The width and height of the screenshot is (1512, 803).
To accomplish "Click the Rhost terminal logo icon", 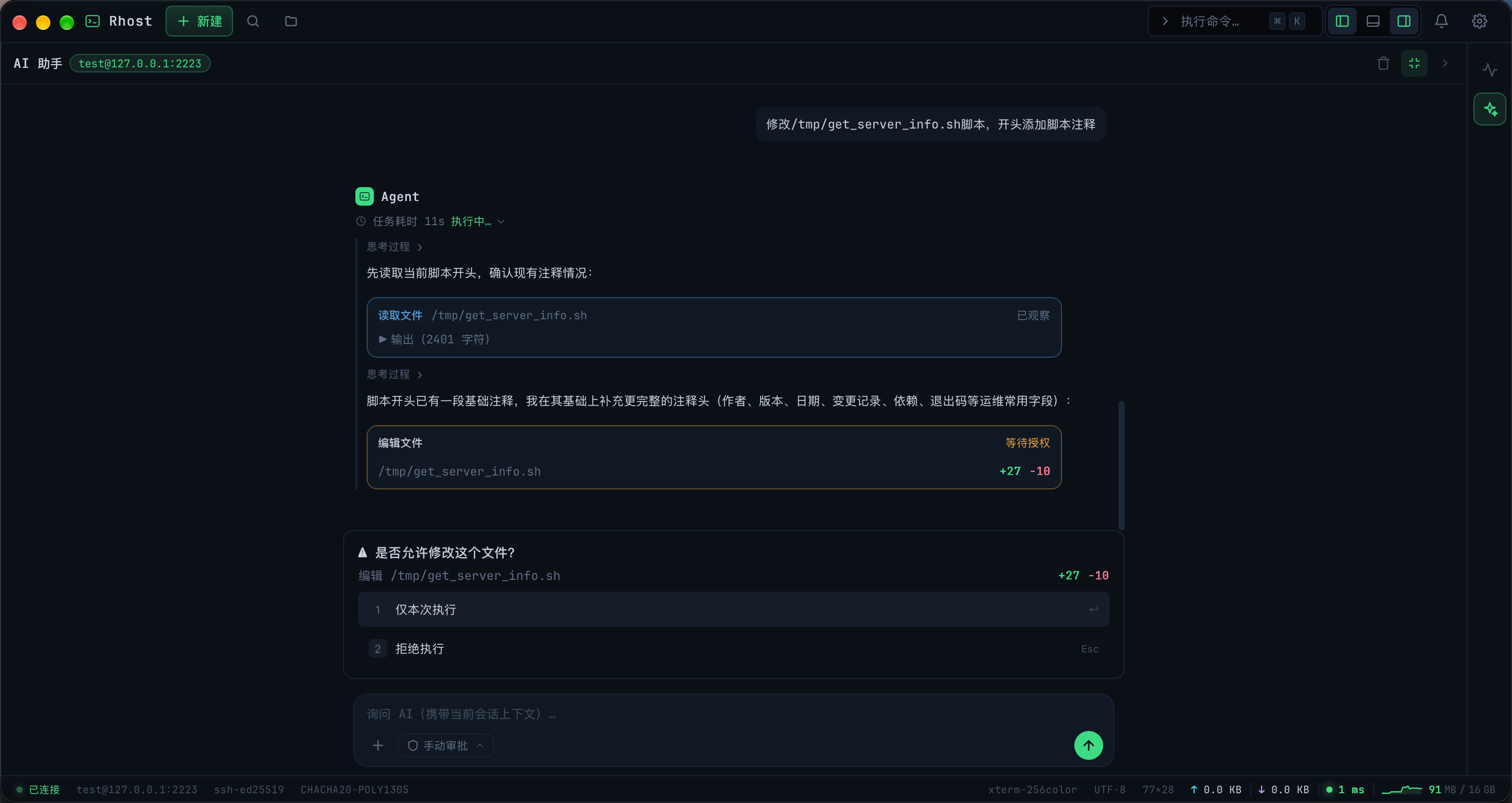I will [x=93, y=21].
